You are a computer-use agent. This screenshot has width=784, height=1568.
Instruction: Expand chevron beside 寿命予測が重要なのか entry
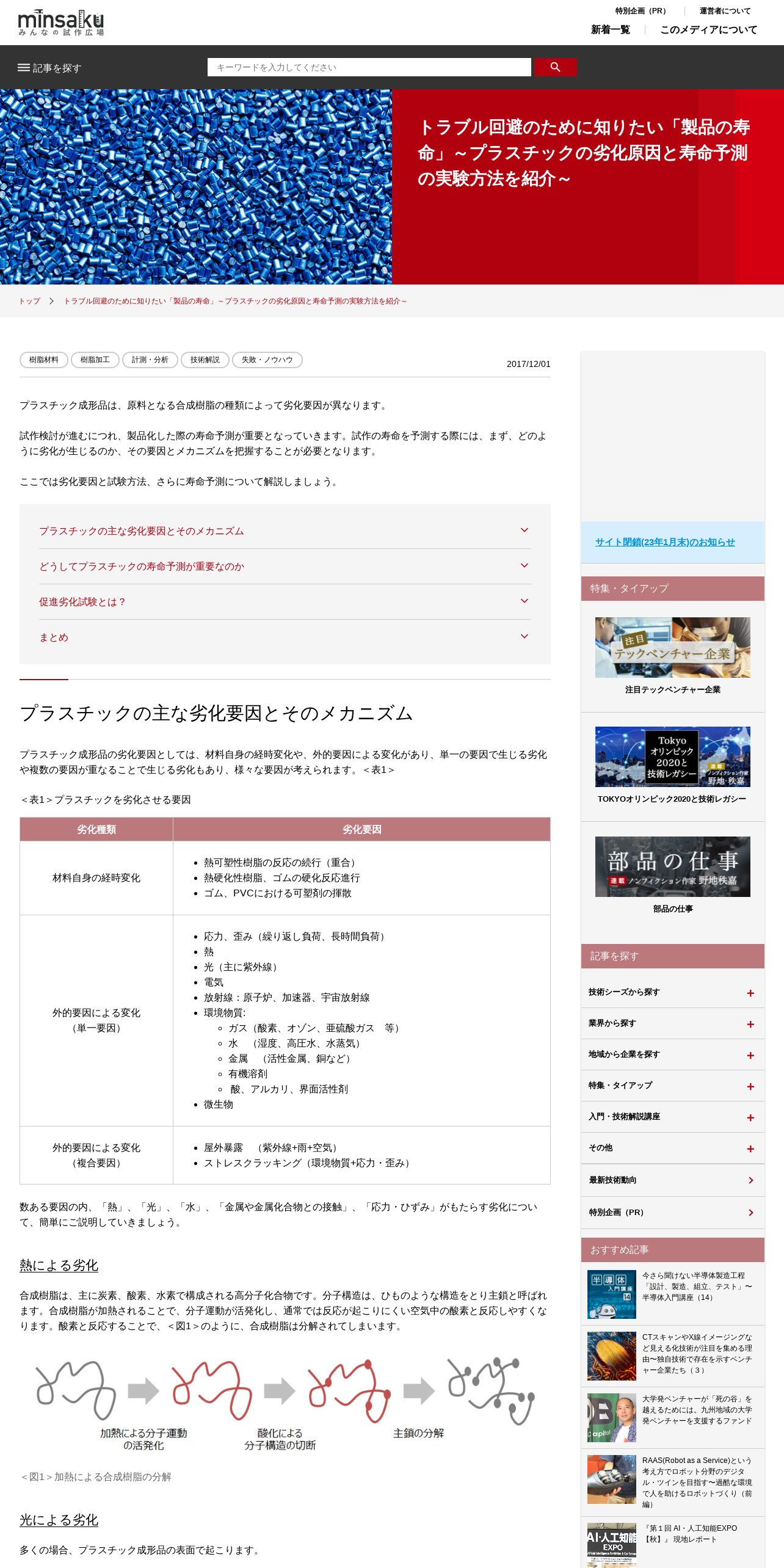click(x=524, y=565)
